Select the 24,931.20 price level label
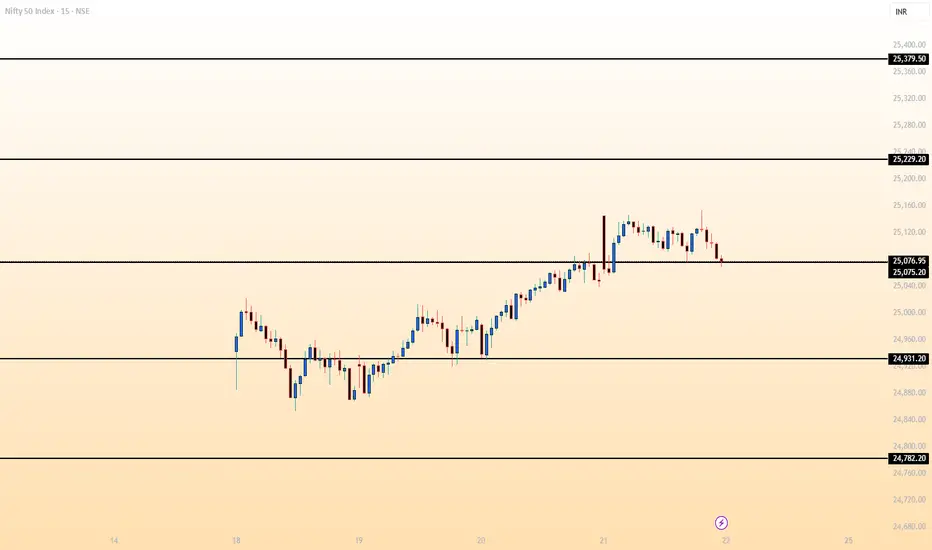The height and width of the screenshot is (550, 932). (908, 358)
